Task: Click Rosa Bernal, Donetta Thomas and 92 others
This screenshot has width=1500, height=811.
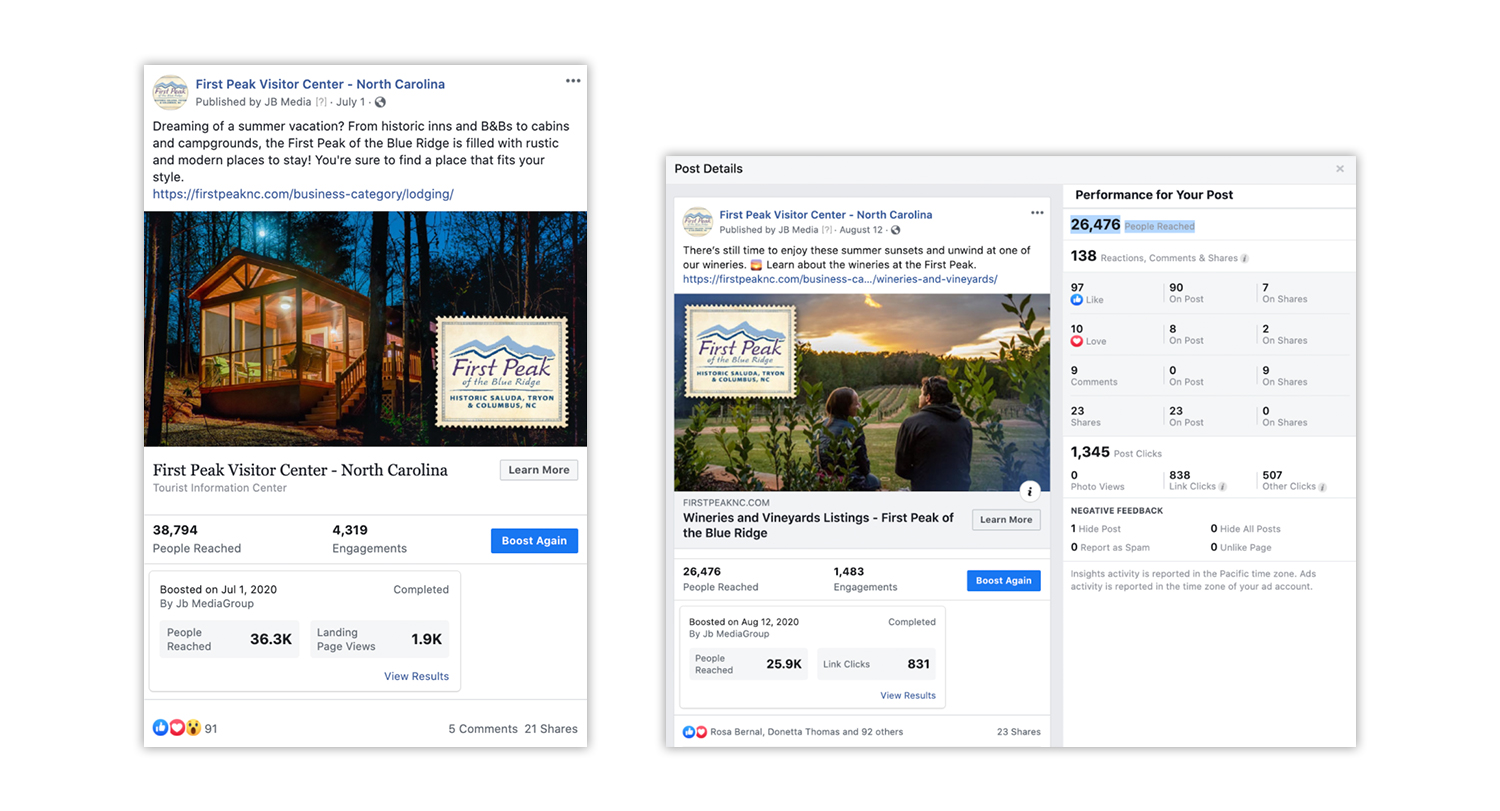Action: click(x=806, y=732)
